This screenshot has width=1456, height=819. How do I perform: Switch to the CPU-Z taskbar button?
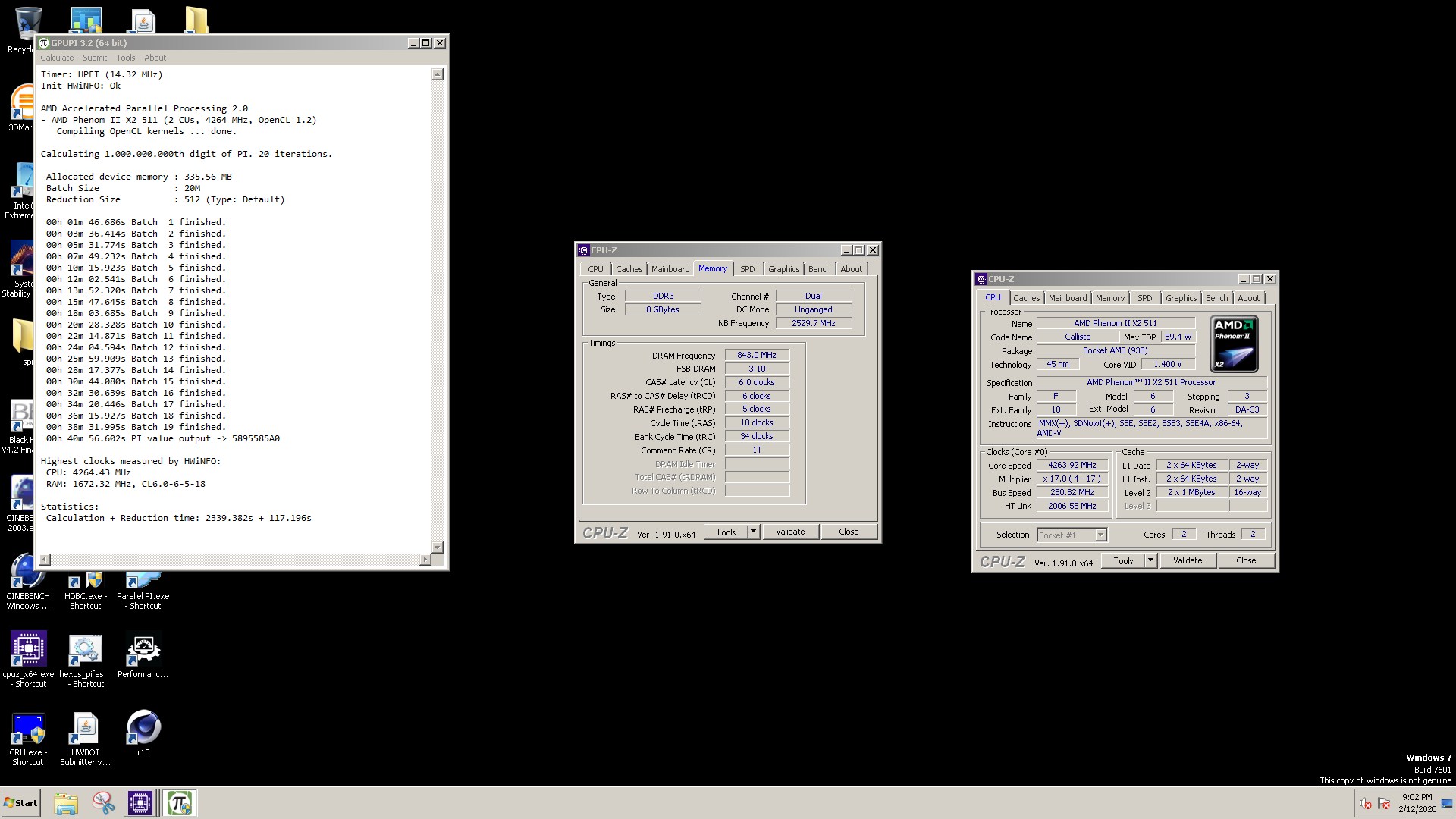[x=140, y=803]
